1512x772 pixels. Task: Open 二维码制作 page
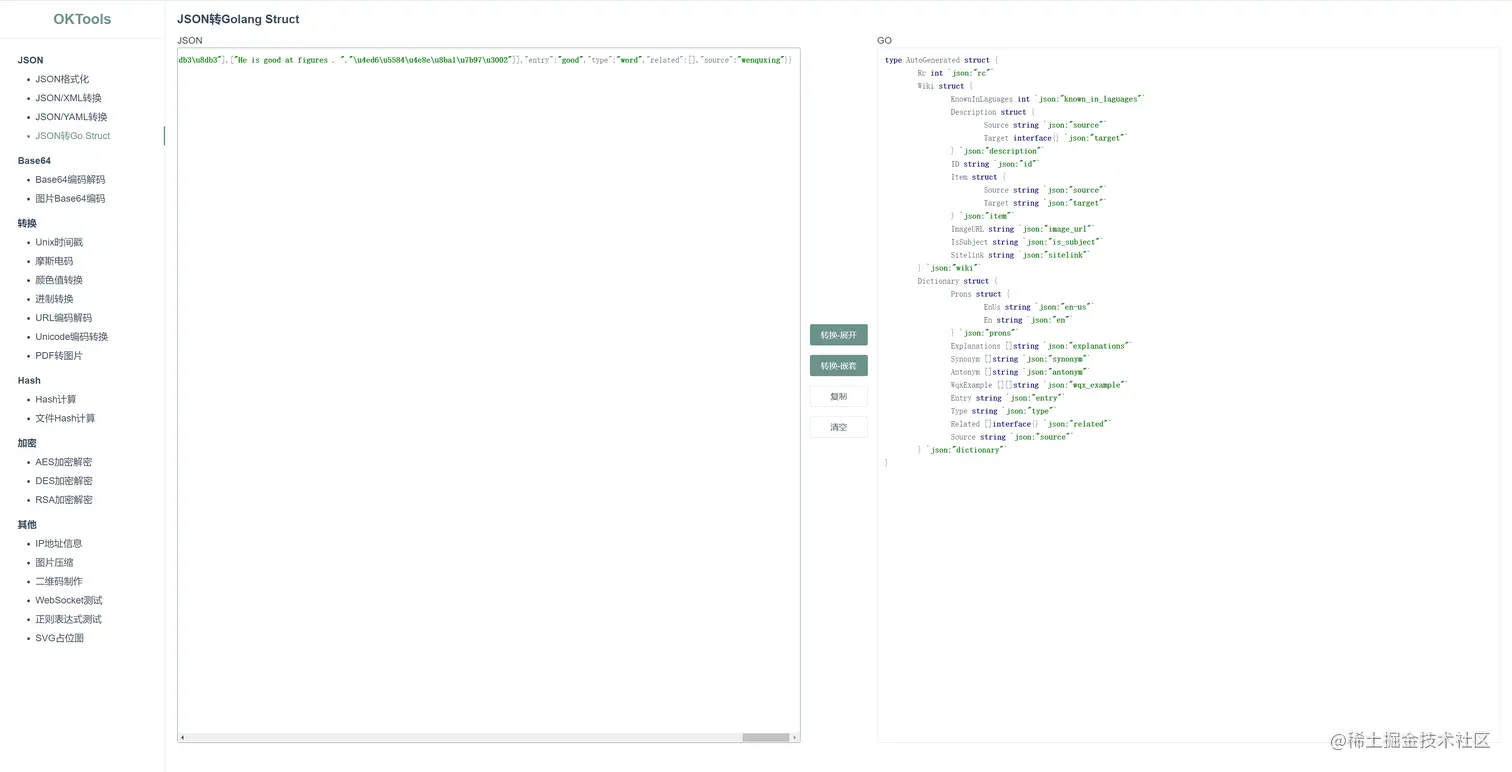59,582
